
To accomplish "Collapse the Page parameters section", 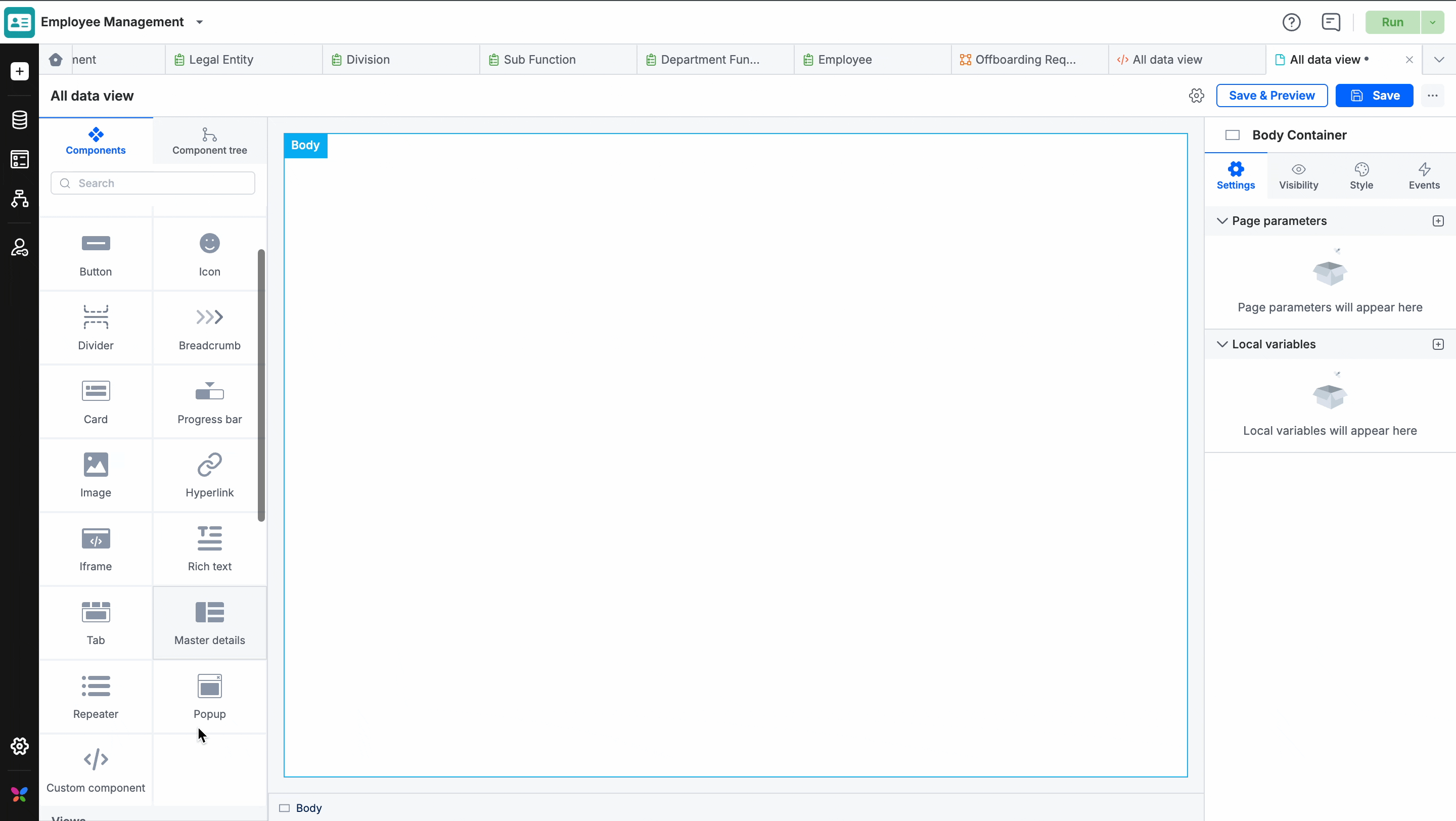I will point(1222,221).
